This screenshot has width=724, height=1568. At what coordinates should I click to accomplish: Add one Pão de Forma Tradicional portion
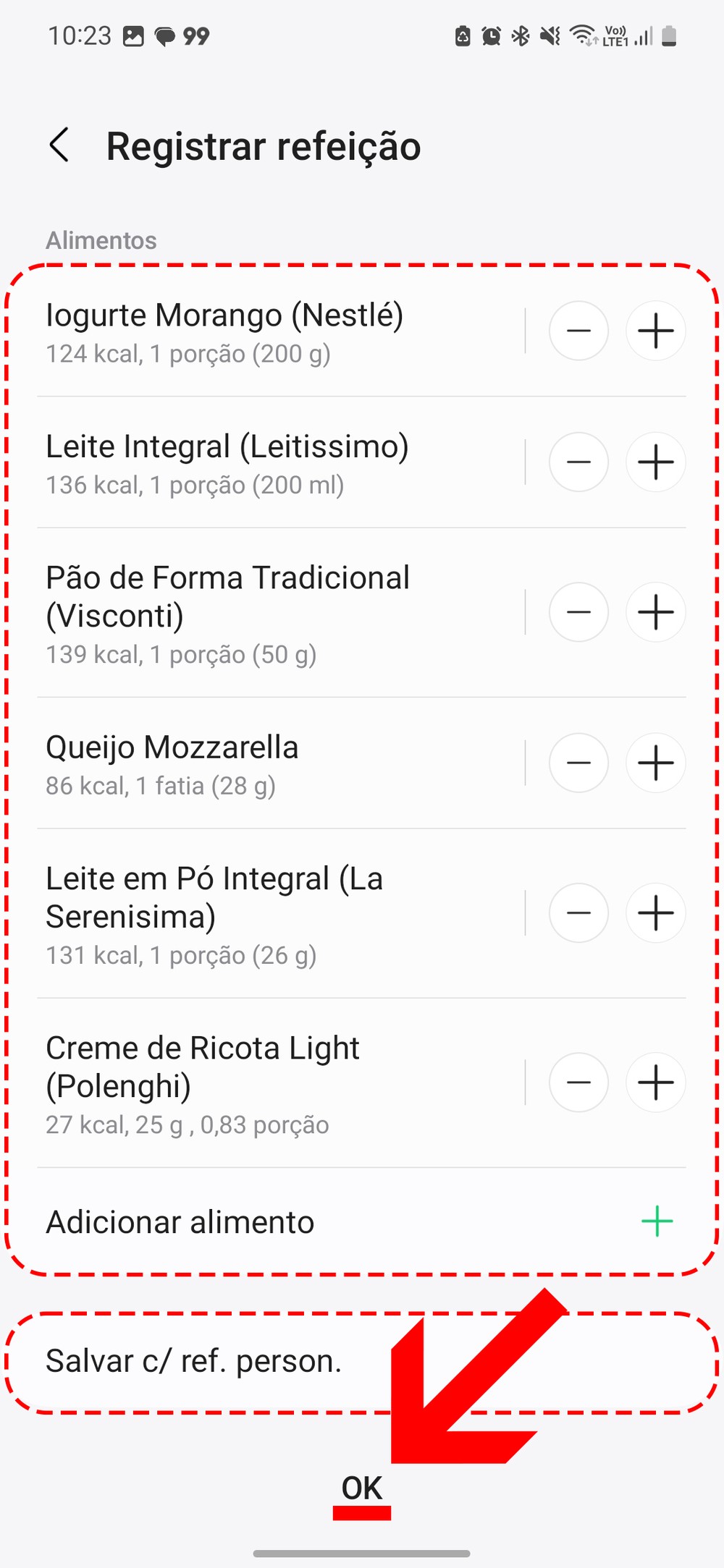[x=656, y=612]
